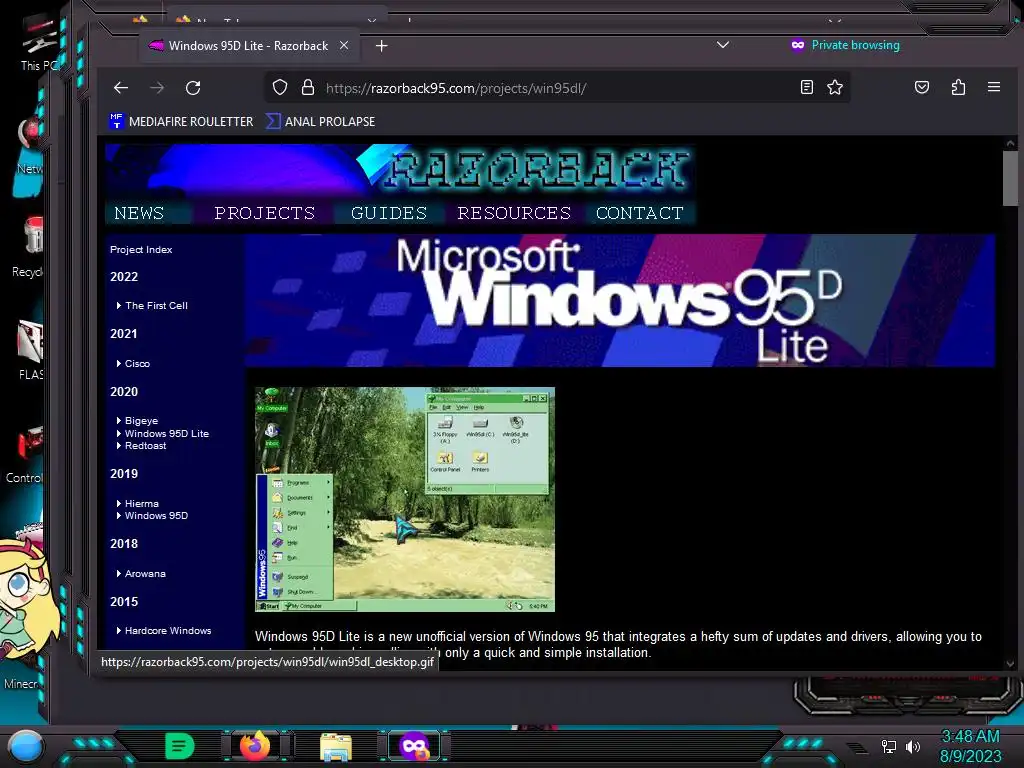Screen dimensions: 1024x768
Task: Open Firefox from the taskbar
Action: pos(255,746)
